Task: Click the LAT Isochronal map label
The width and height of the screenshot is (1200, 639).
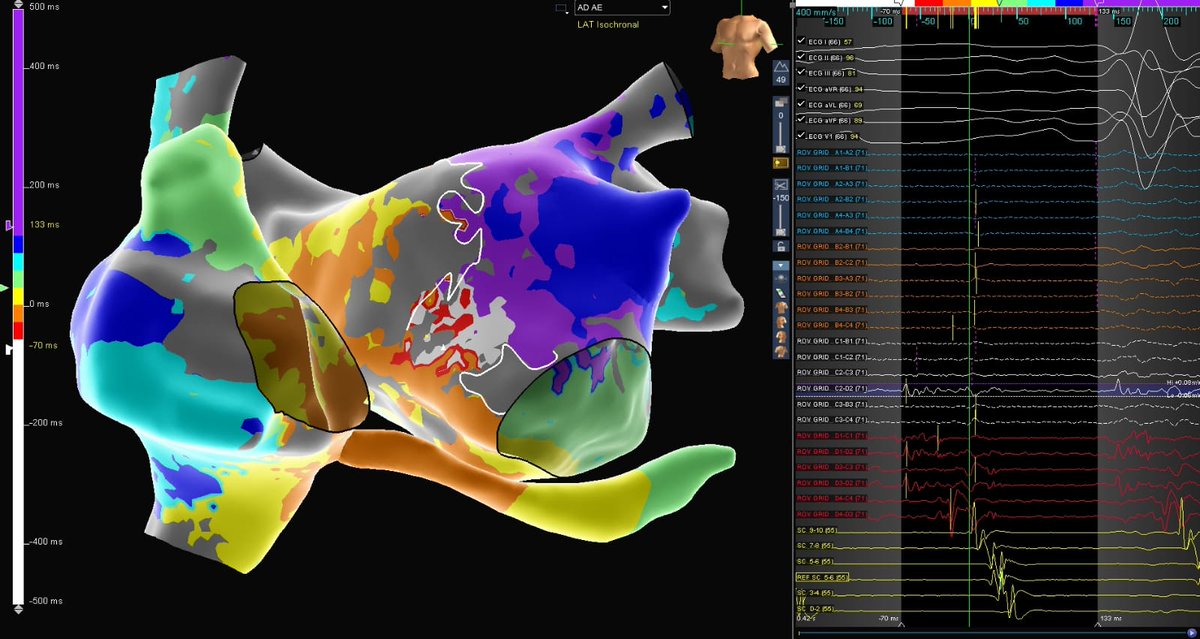Action: point(609,23)
